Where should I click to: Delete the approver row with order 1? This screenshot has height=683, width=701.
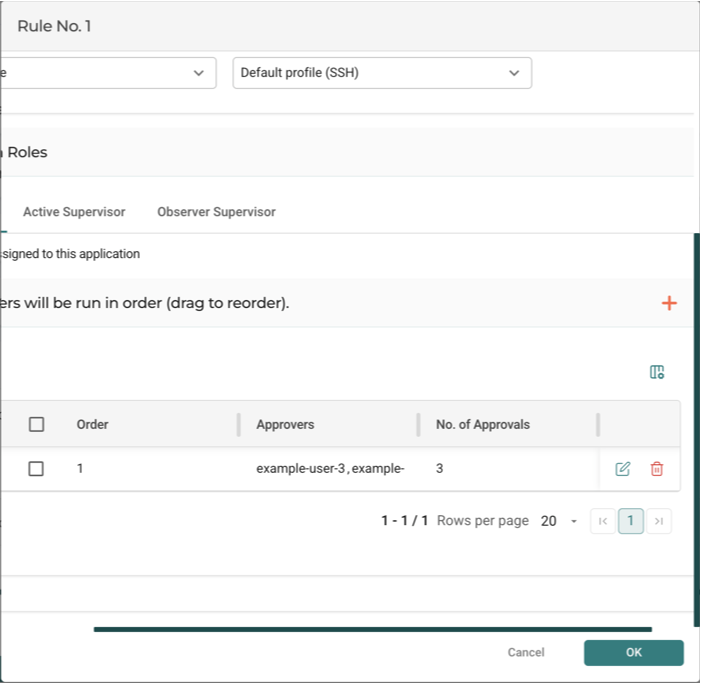[x=656, y=469]
